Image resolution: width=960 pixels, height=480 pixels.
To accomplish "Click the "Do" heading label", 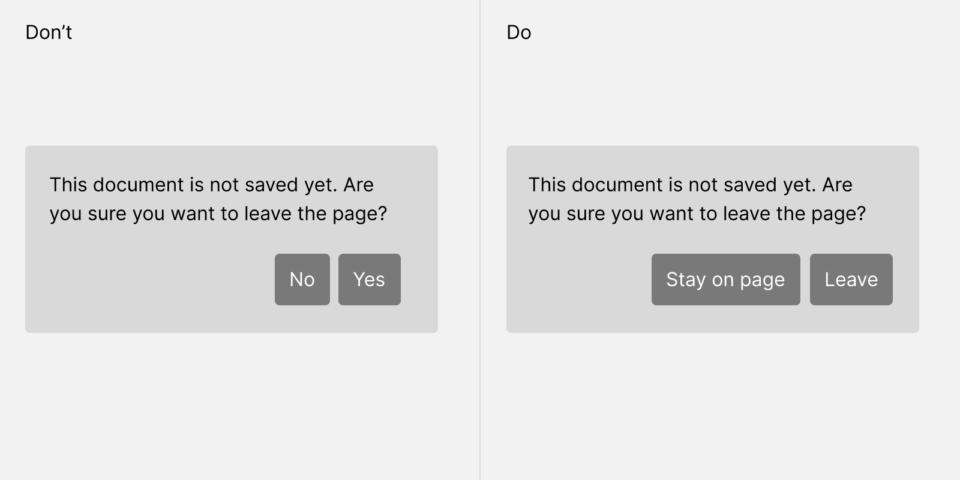I will coord(519,33).
